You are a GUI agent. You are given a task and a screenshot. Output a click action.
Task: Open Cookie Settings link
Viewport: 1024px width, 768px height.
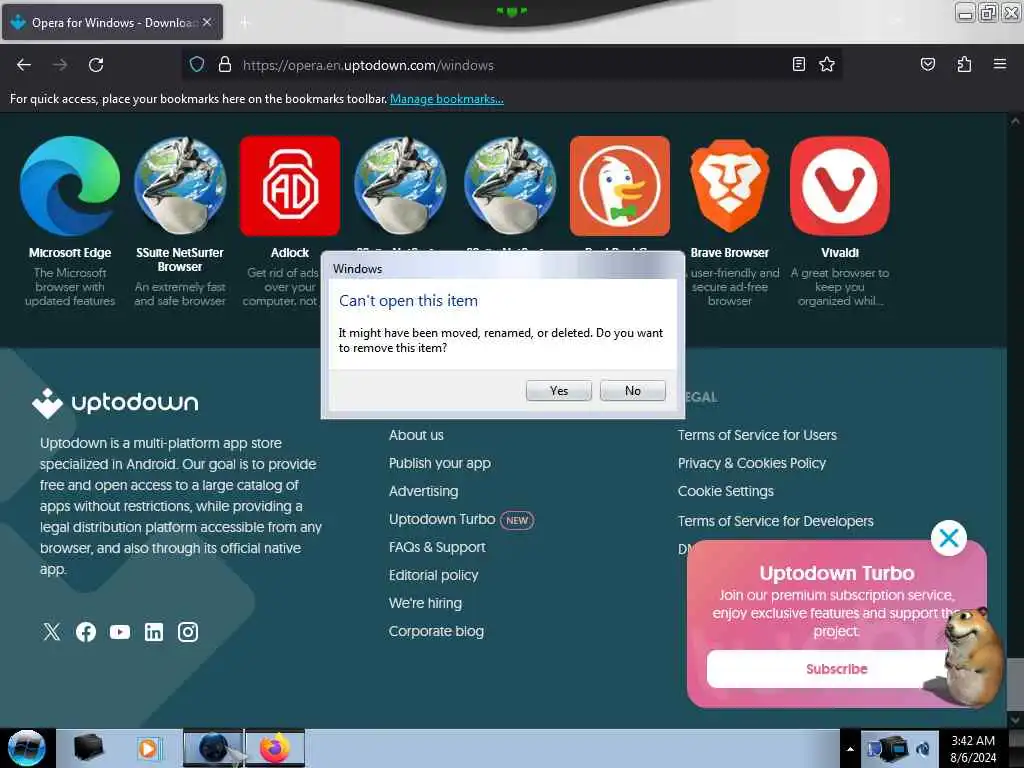726,491
